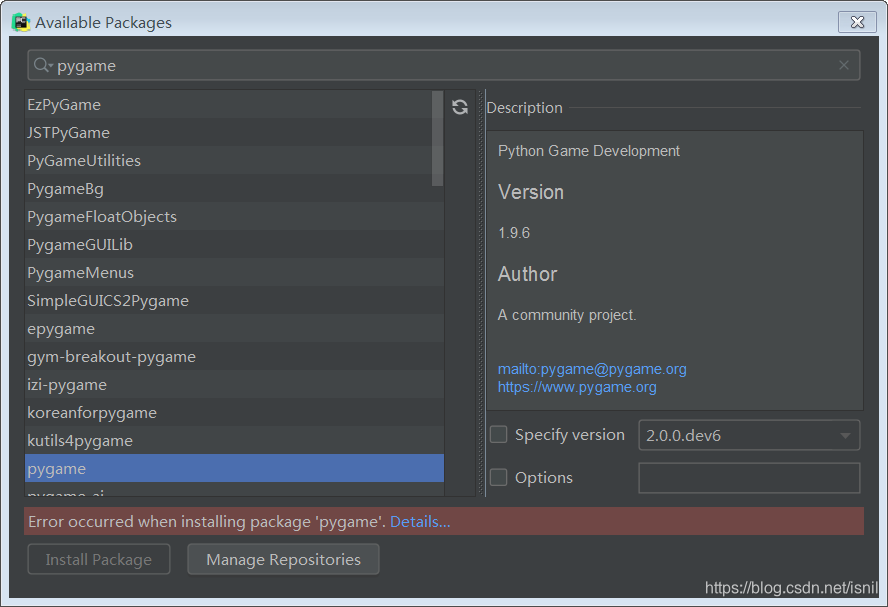Image resolution: width=888 pixels, height=607 pixels.
Task: Click the PyCharm icon in title bar
Action: coord(21,22)
